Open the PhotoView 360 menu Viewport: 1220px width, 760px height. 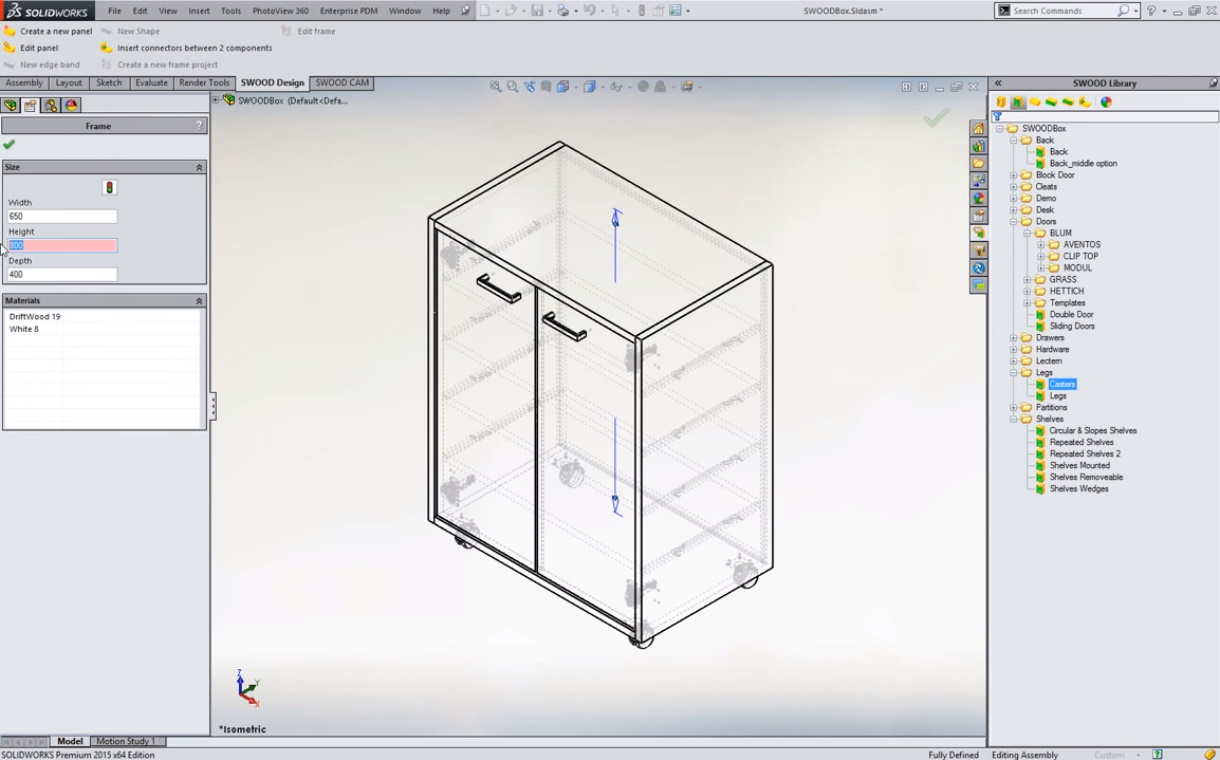click(x=280, y=11)
